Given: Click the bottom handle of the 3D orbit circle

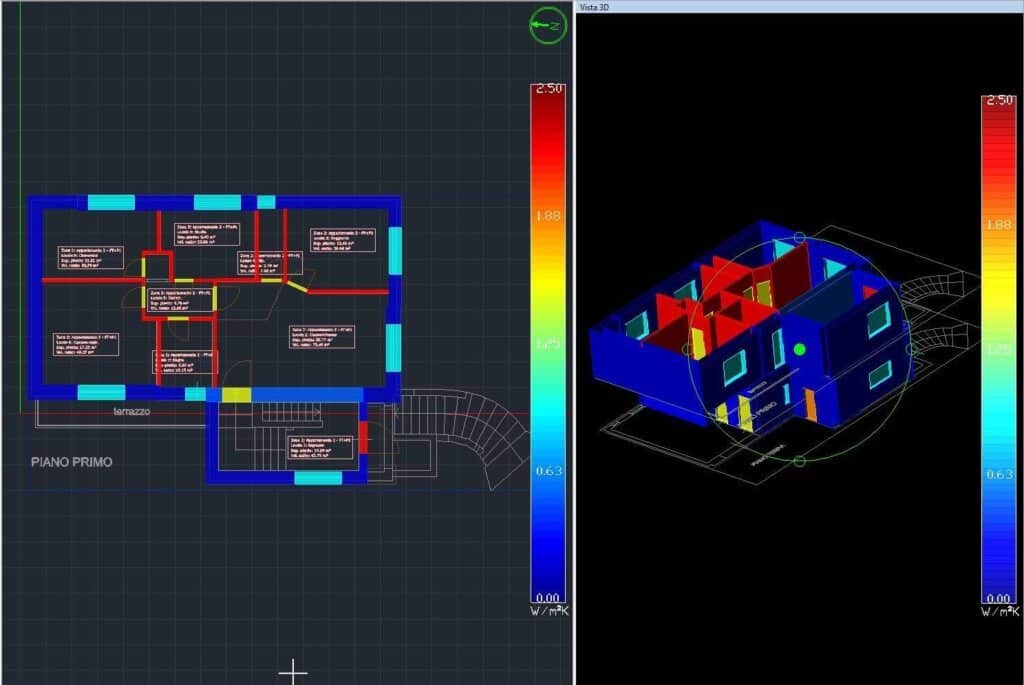Looking at the screenshot, I should [x=799, y=461].
